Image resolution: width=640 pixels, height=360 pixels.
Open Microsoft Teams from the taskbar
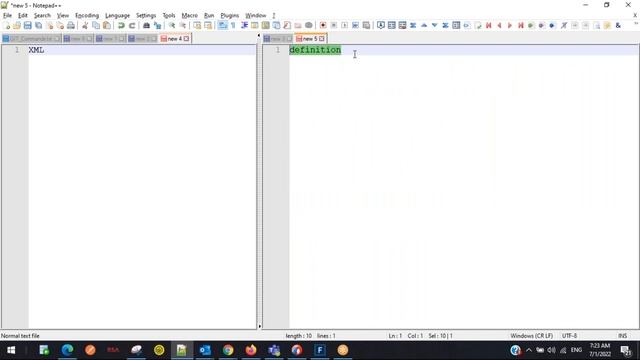click(274, 350)
